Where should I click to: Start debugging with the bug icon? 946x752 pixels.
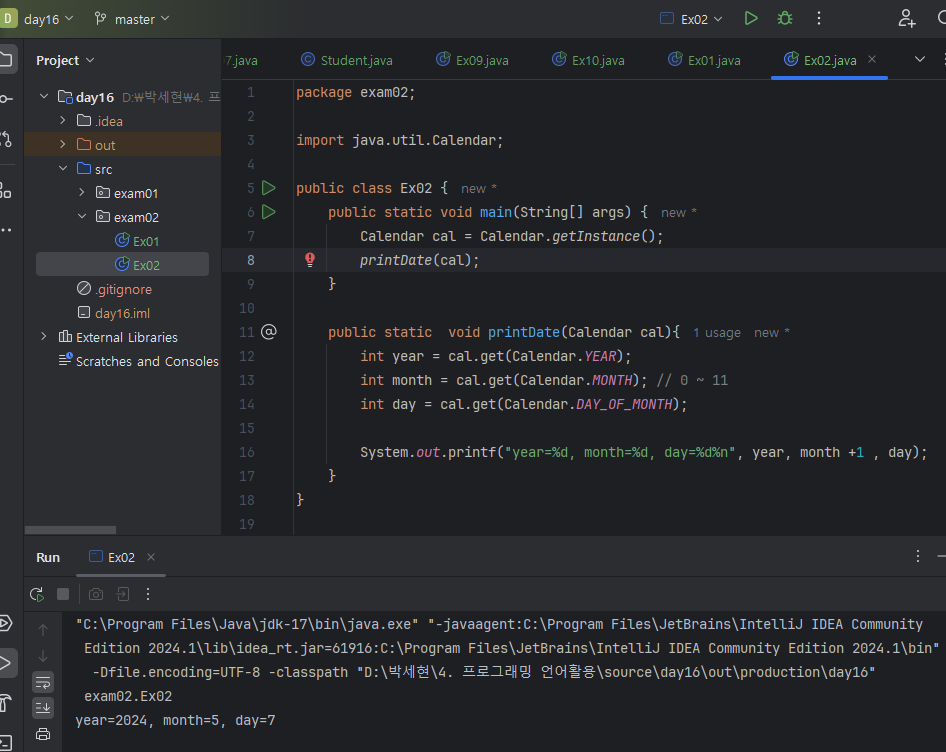(785, 18)
